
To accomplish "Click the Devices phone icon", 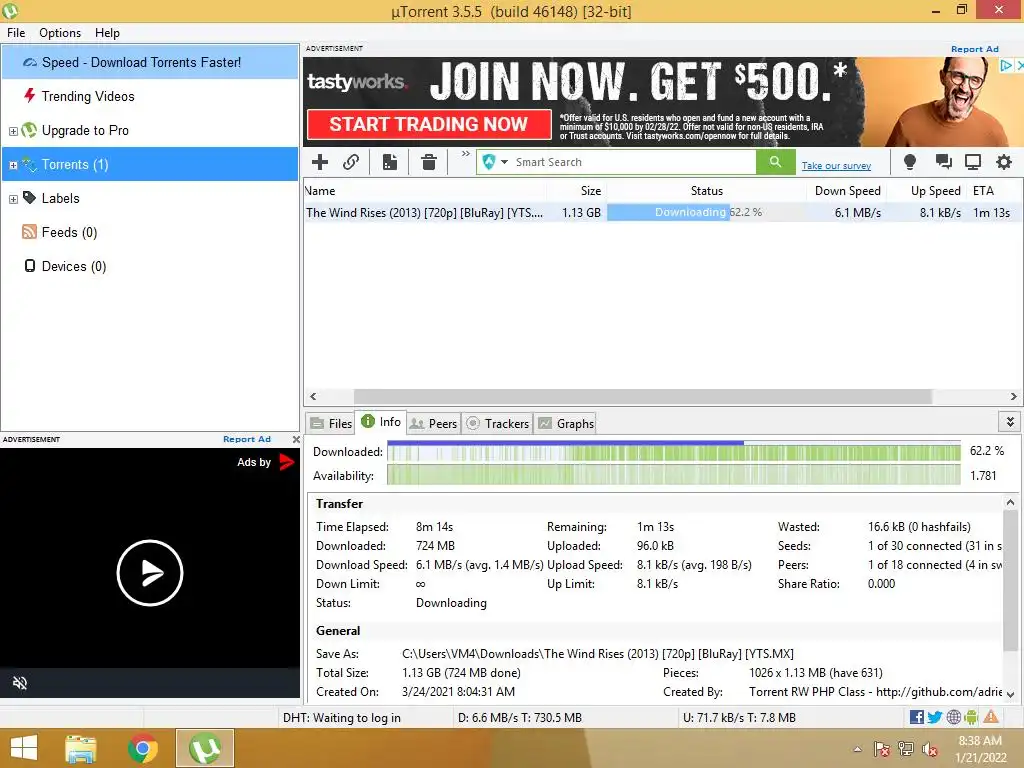I will pyautogui.click(x=29, y=266).
